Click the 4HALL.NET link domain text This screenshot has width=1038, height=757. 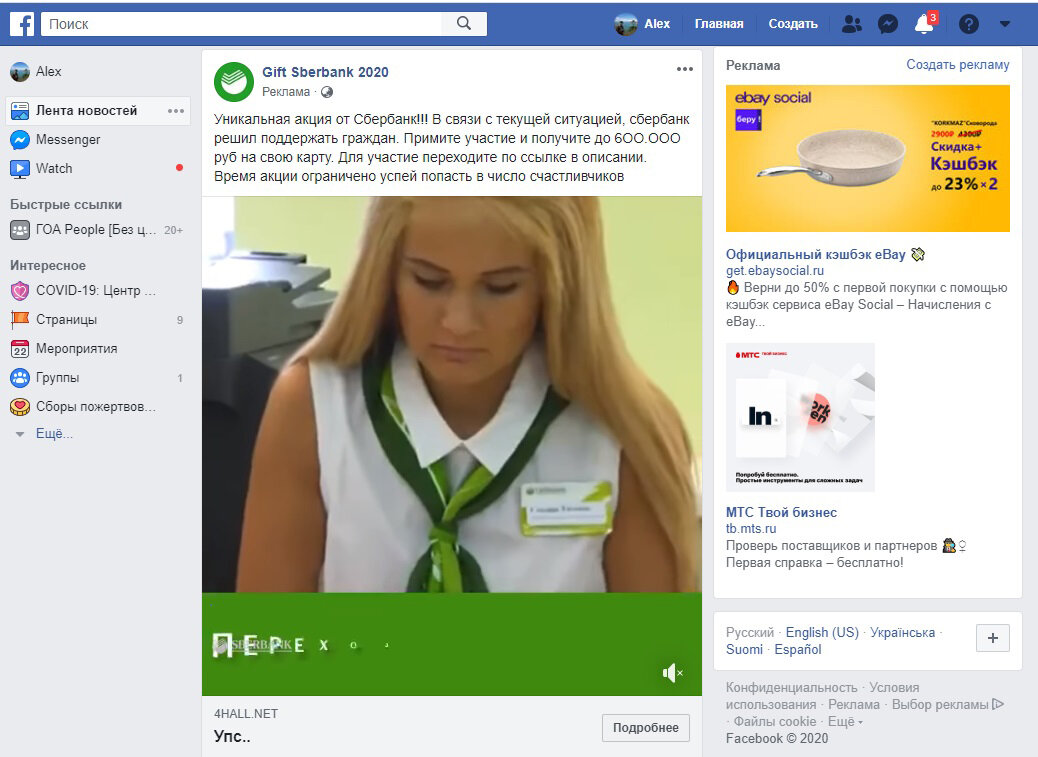[x=246, y=714]
